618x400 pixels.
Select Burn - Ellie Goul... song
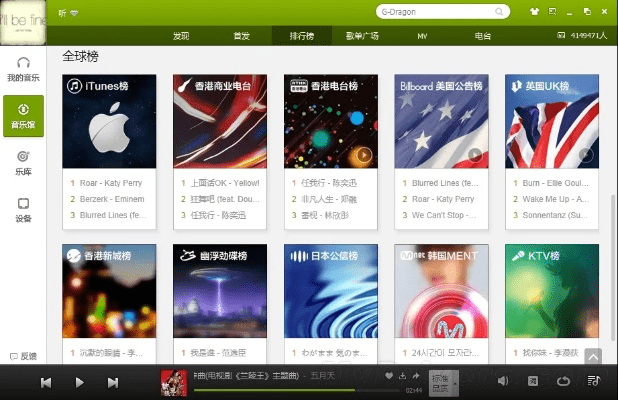[x=555, y=183]
